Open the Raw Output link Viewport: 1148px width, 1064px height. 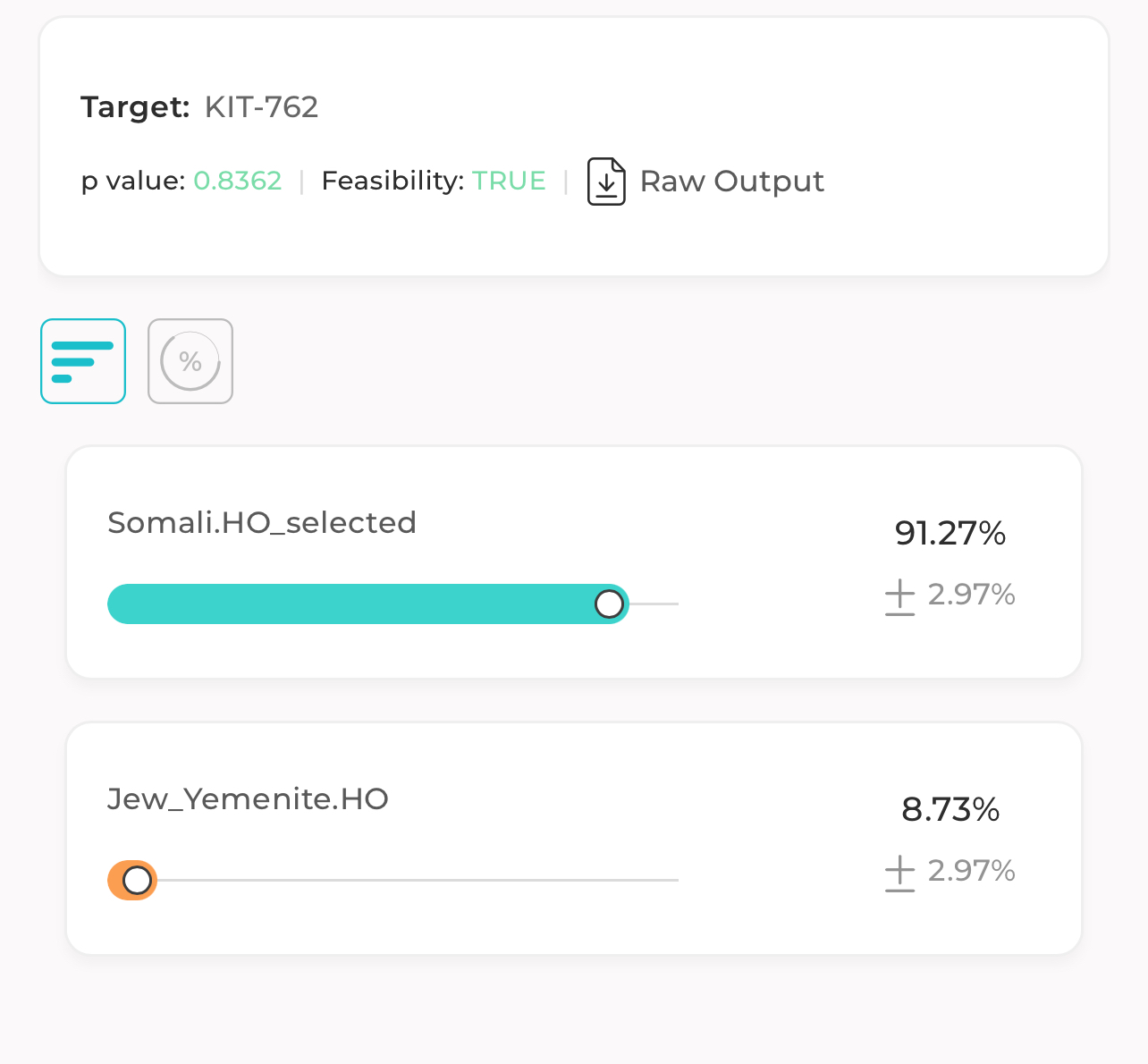731,182
